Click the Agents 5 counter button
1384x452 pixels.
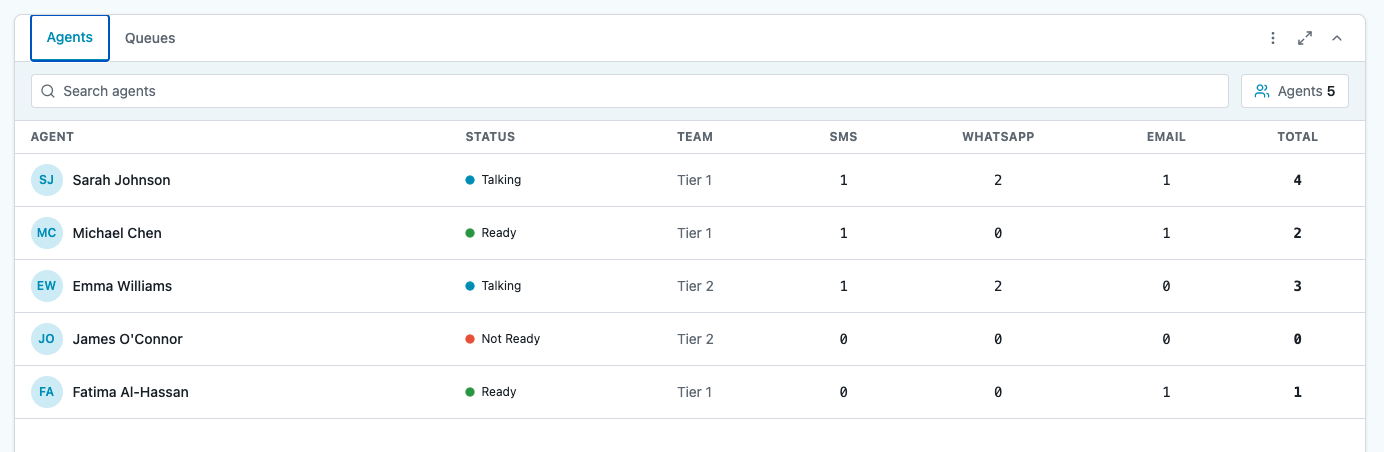(1295, 91)
